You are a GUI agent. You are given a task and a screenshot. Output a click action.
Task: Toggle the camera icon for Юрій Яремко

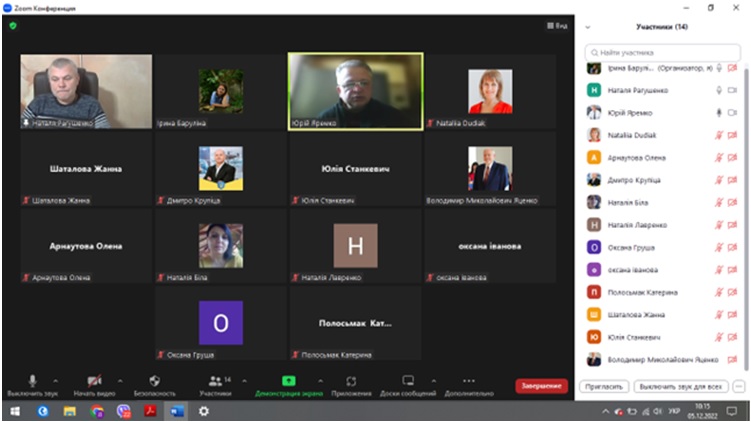[732, 113]
